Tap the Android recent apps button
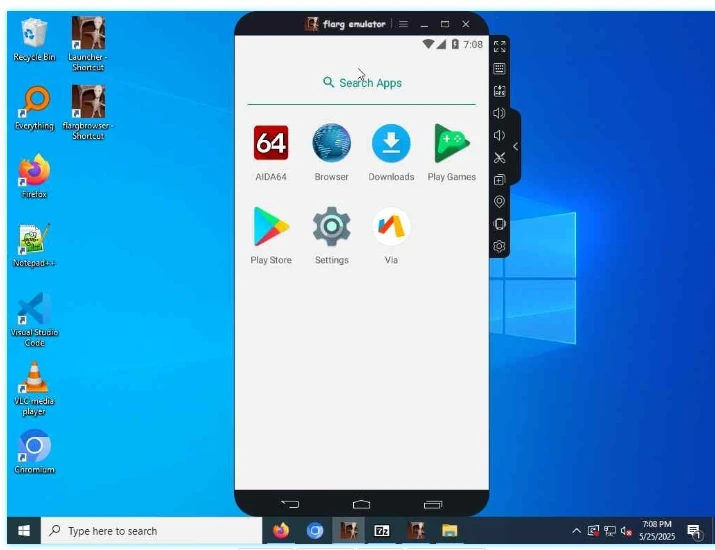This screenshot has height=550, width=715. pos(433,504)
